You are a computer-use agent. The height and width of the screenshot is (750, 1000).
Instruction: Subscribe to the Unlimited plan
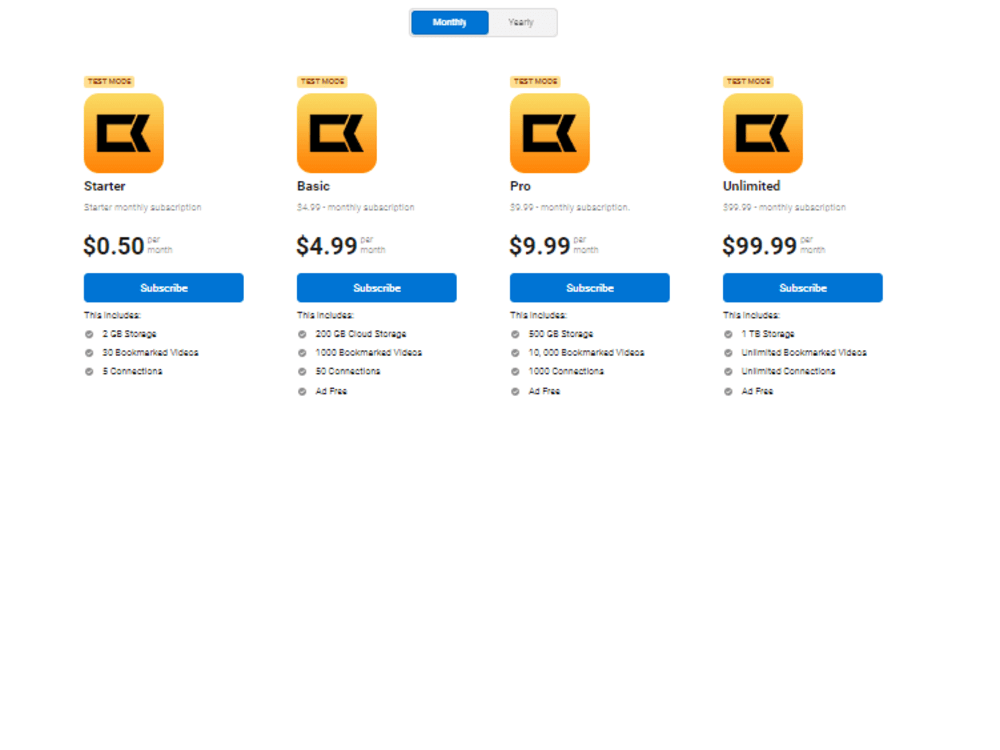pyautogui.click(x=803, y=288)
